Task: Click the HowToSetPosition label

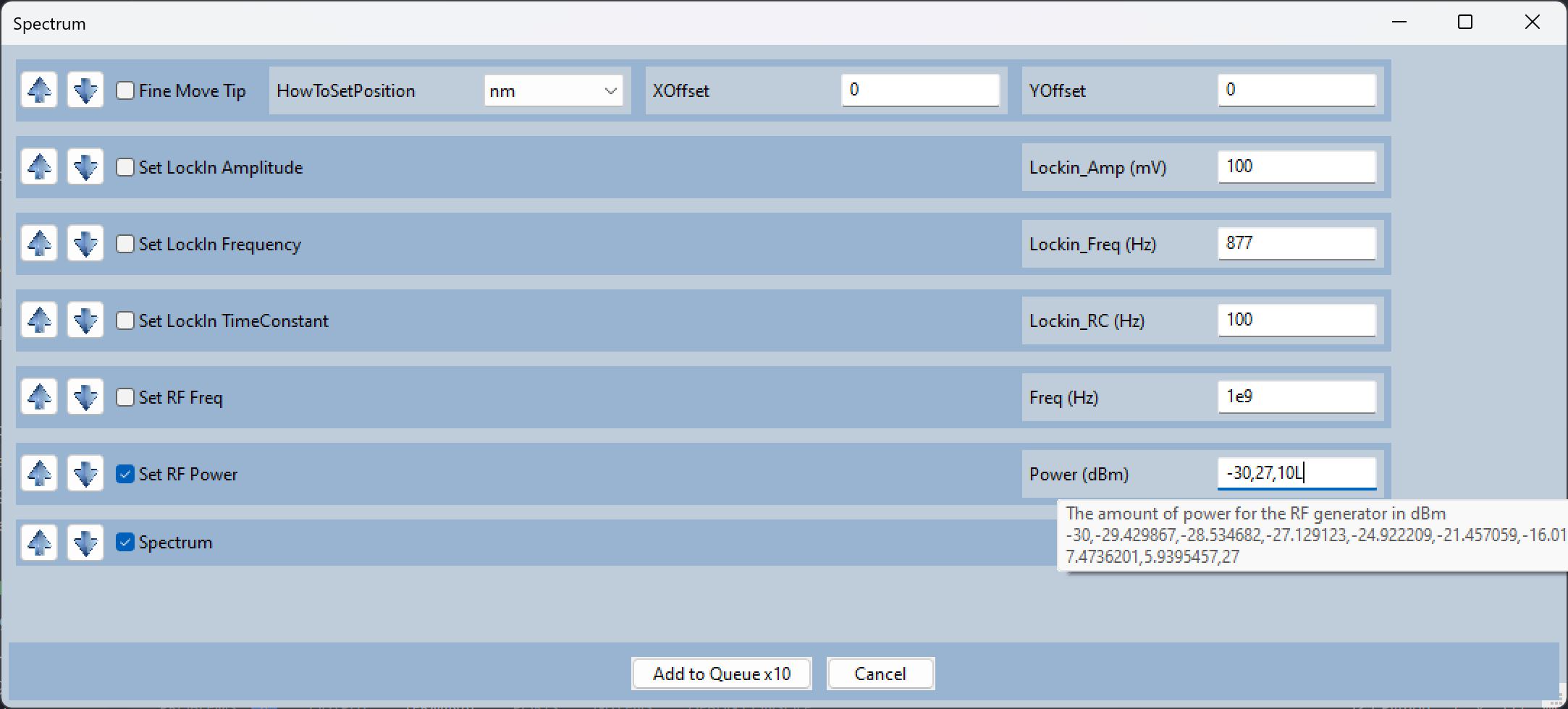Action: pyautogui.click(x=346, y=91)
